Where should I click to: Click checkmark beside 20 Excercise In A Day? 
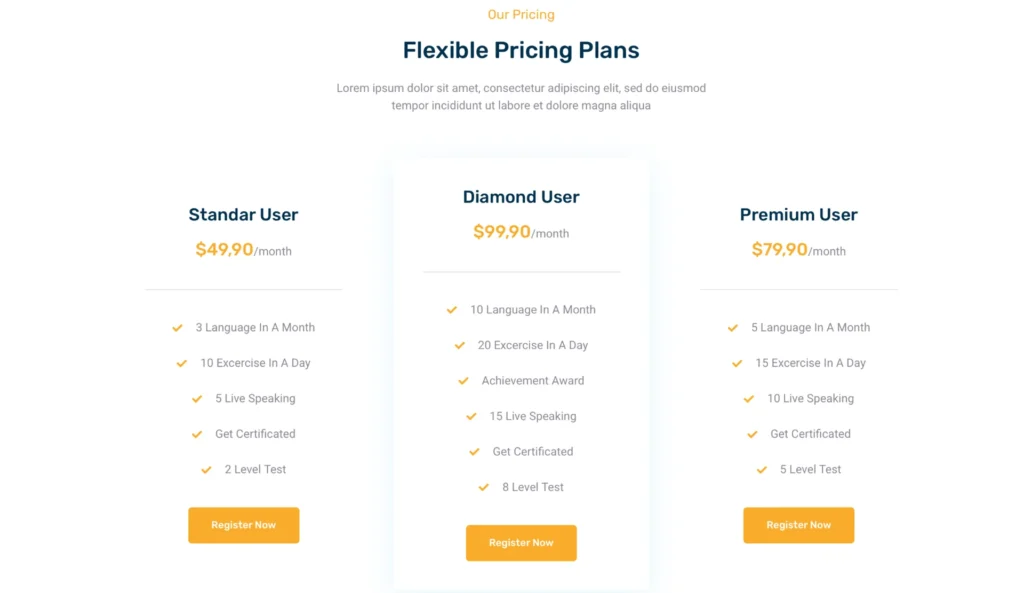(x=460, y=346)
